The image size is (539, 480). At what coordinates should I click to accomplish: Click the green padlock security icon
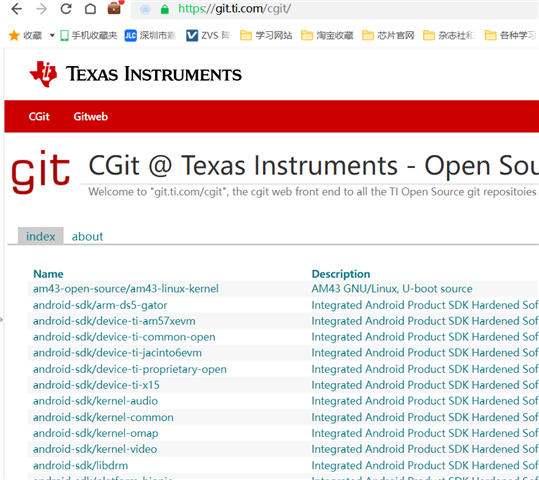point(165,9)
